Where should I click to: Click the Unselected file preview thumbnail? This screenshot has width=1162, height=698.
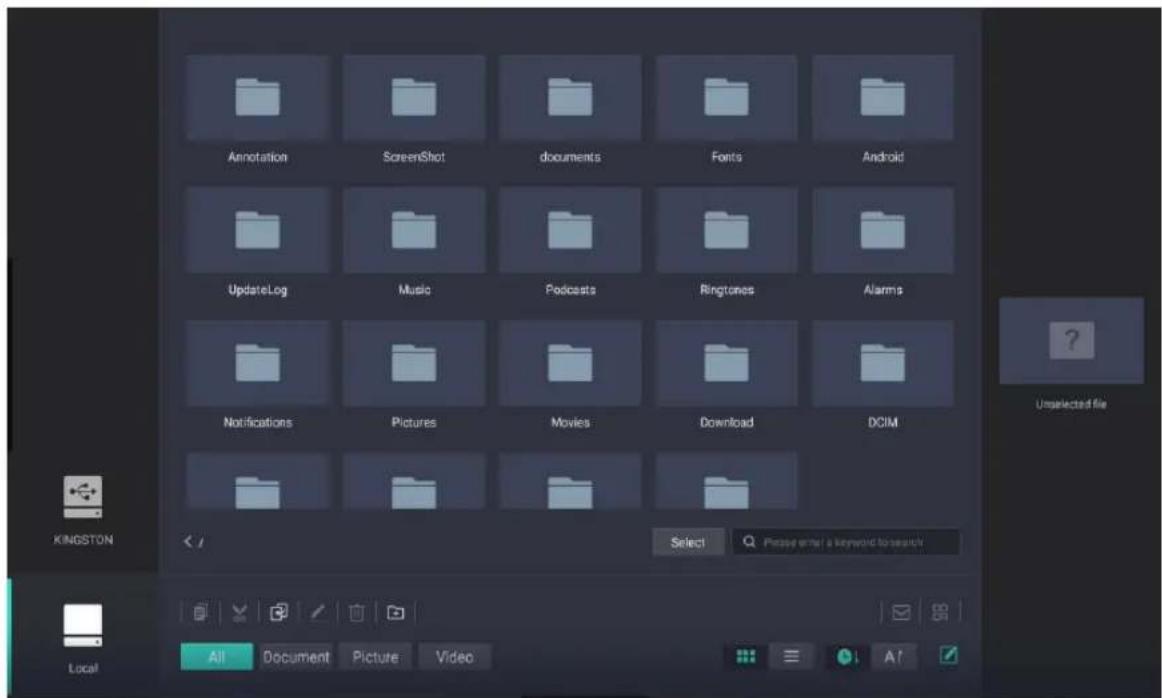pos(1072,341)
